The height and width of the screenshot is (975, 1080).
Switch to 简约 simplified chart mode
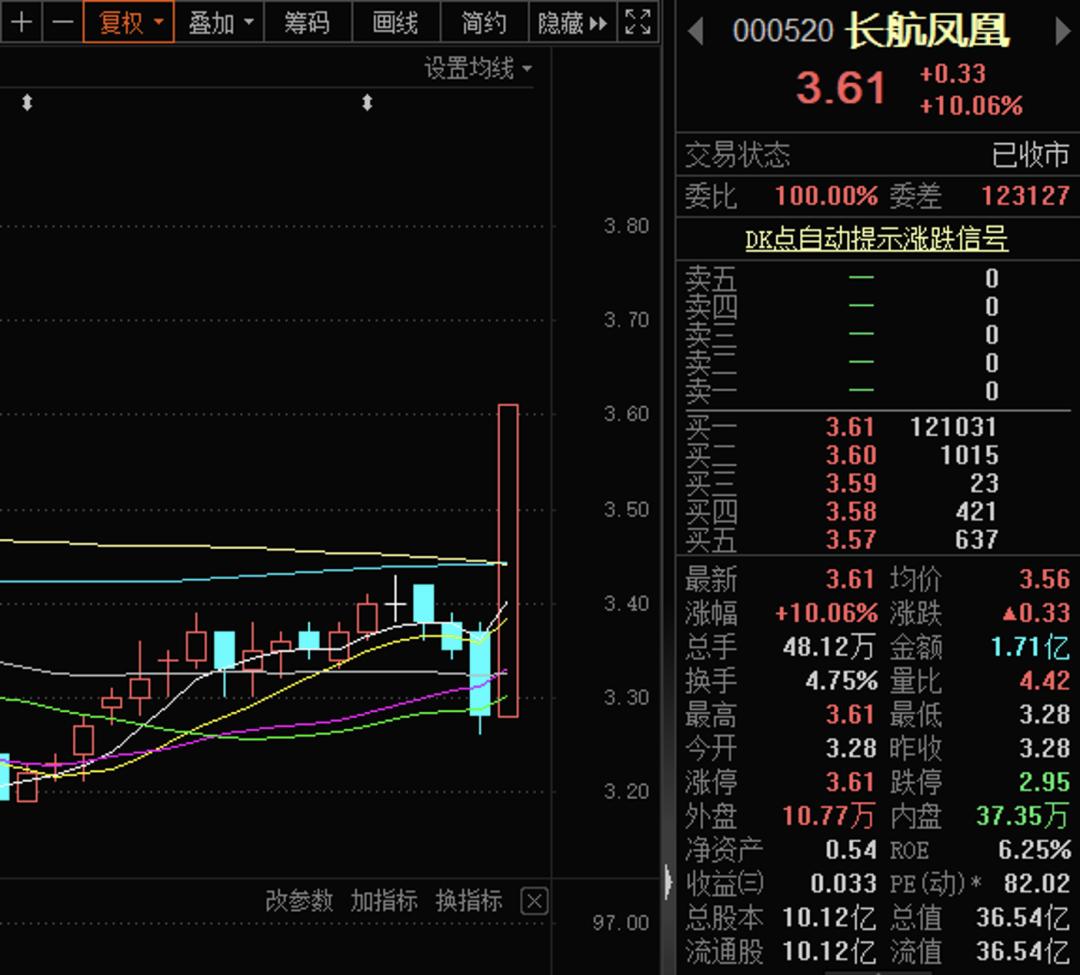pos(483,22)
